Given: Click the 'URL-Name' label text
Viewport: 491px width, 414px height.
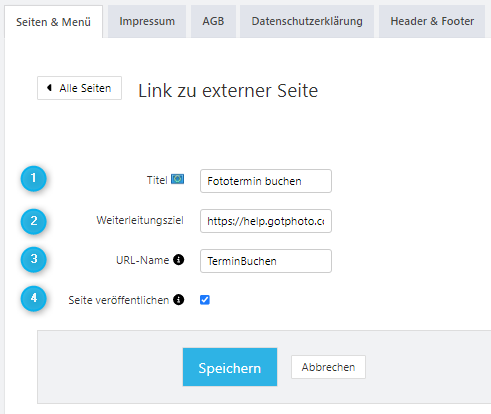Looking at the screenshot, I should (142, 260).
